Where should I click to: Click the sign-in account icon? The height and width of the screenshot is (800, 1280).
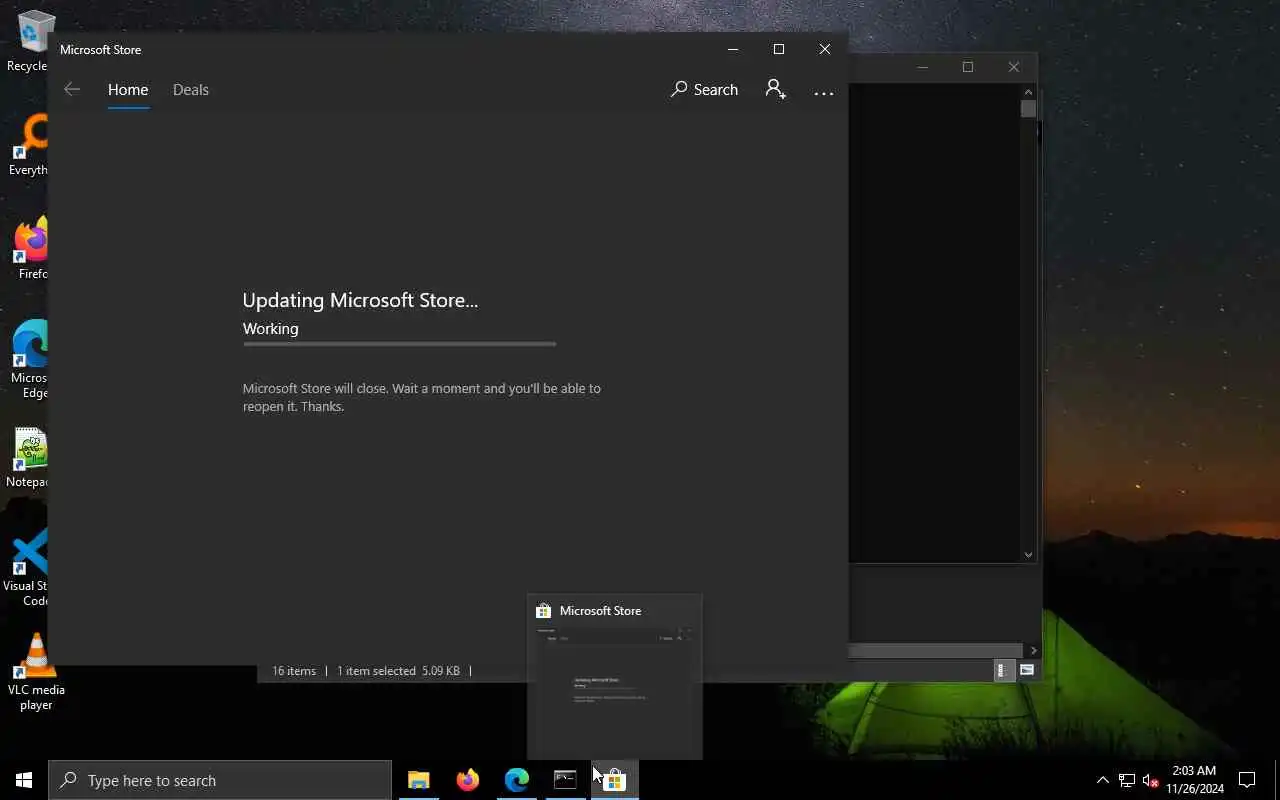[x=775, y=89]
